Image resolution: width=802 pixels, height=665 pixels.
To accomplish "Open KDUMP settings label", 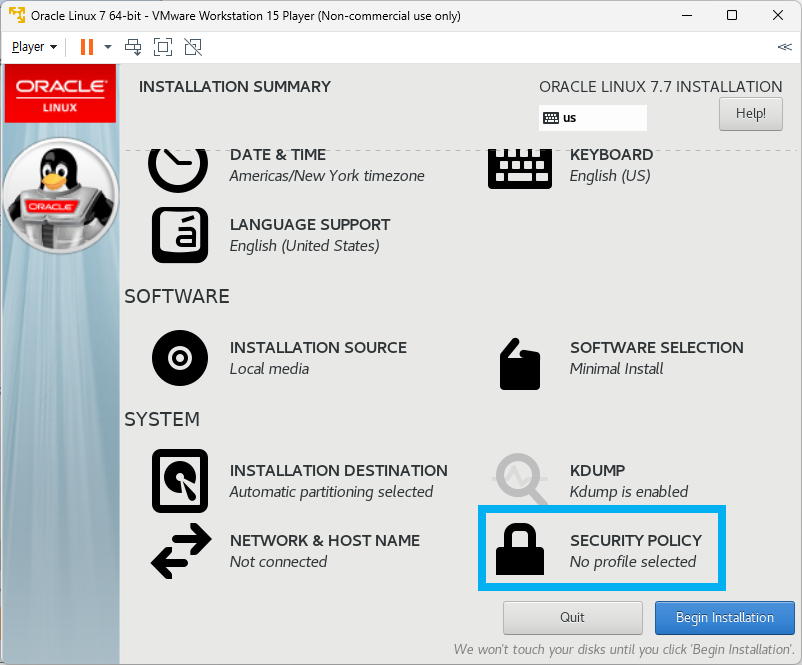I will tap(597, 470).
